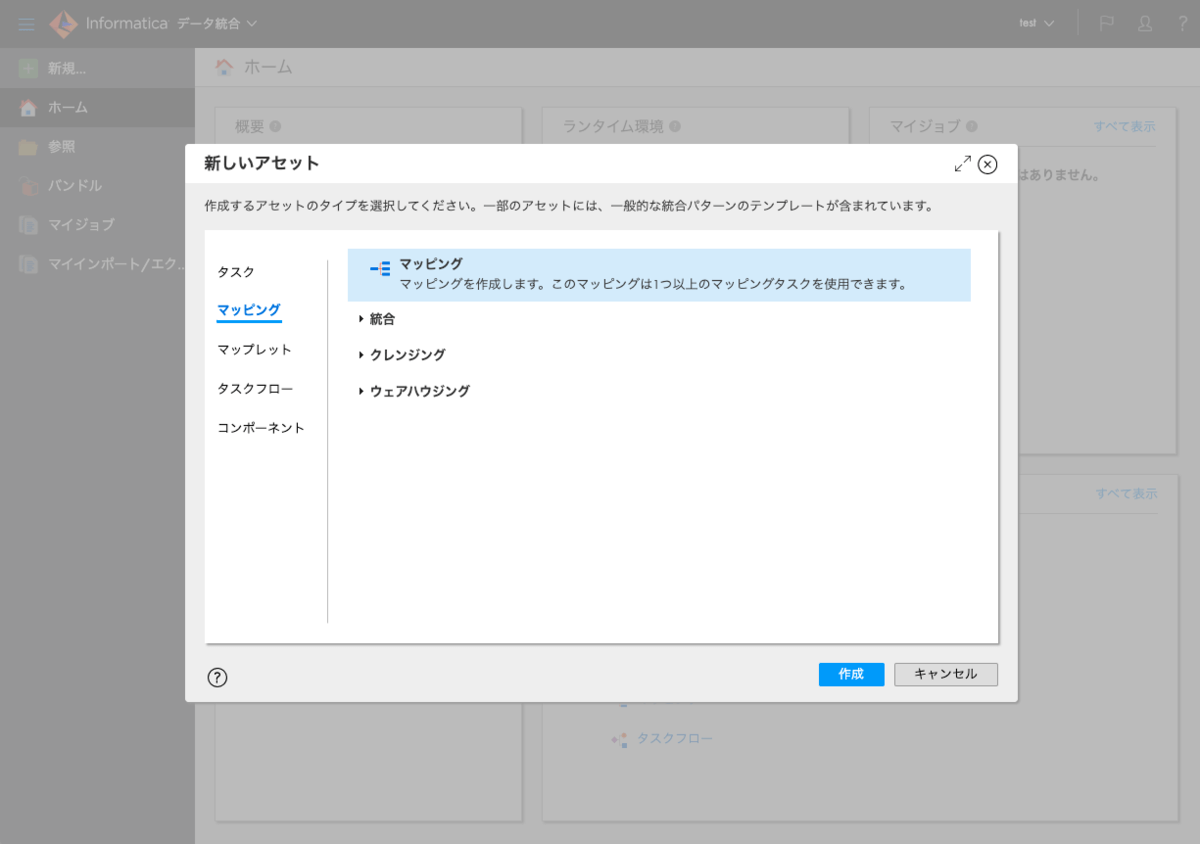Select the タスクフロー category tab
Viewport: 1200px width, 844px height.
pyautogui.click(x=255, y=389)
